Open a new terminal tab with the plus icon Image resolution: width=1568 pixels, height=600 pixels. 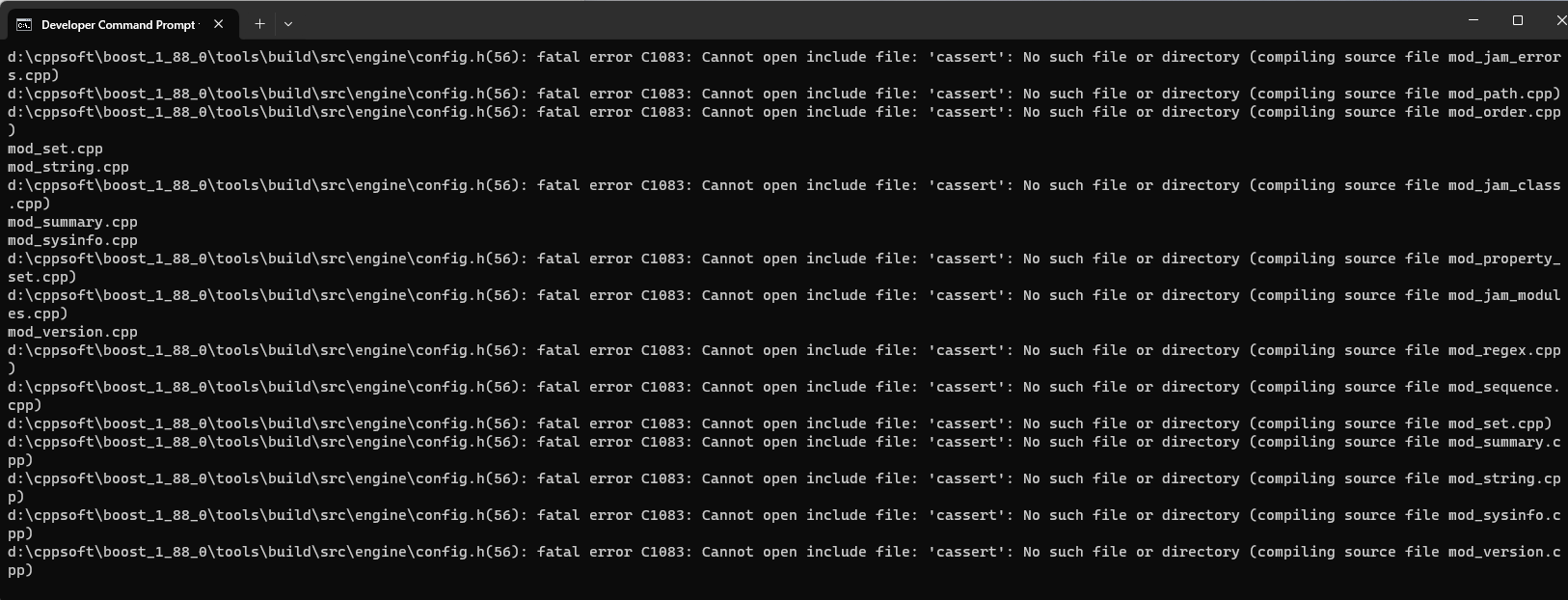click(258, 24)
